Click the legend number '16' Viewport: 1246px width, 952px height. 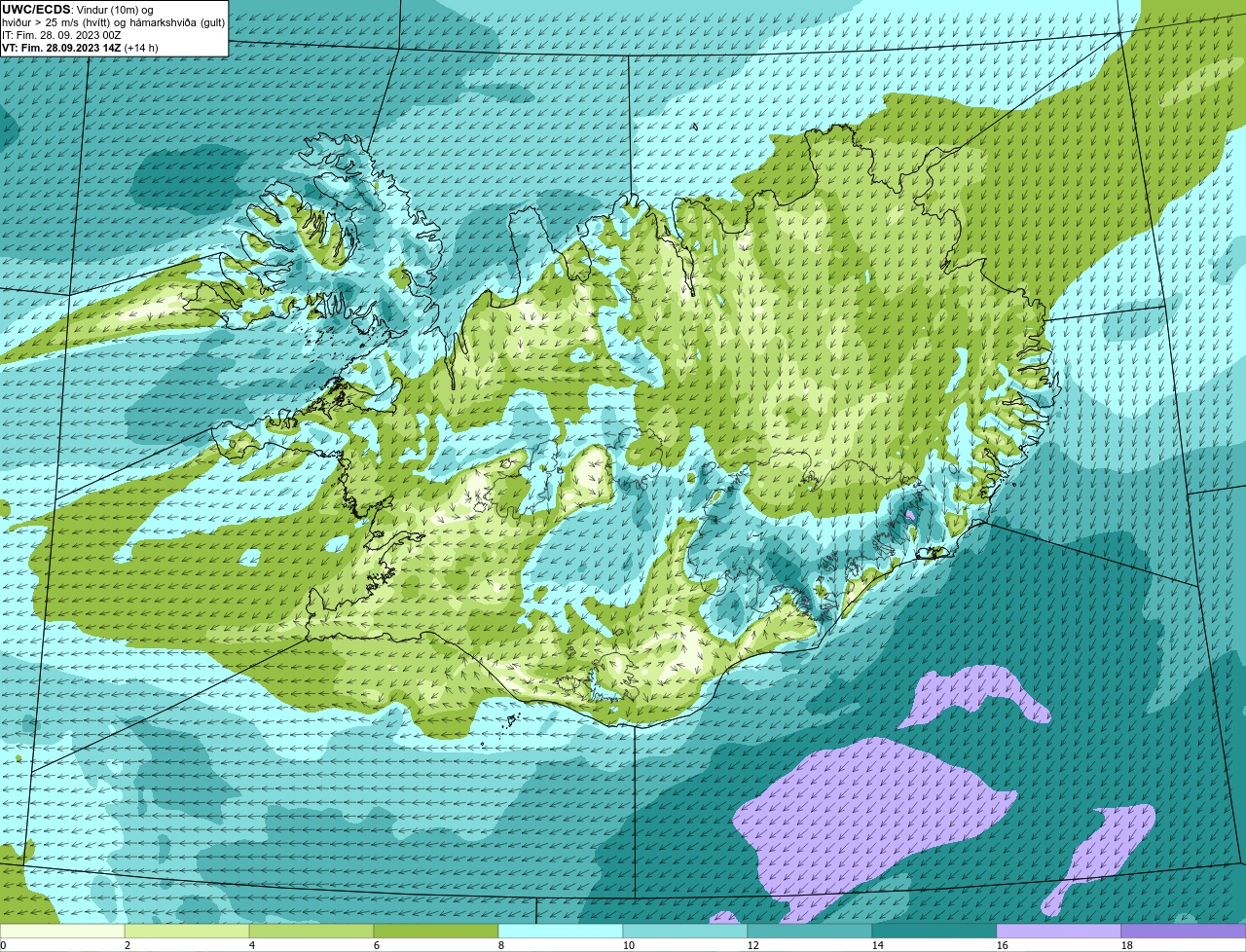pyautogui.click(x=1003, y=945)
